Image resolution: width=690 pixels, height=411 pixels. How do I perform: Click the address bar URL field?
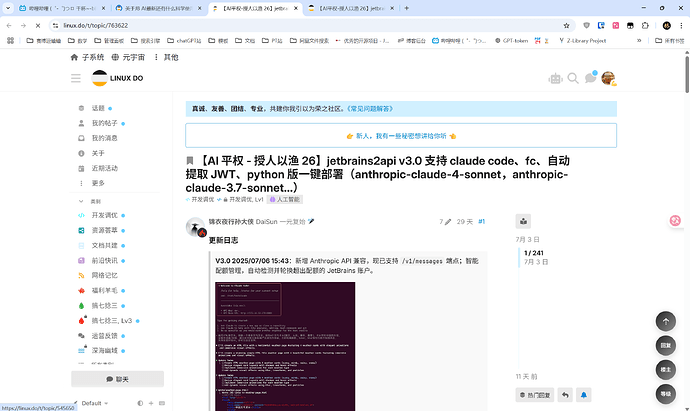pos(308,26)
